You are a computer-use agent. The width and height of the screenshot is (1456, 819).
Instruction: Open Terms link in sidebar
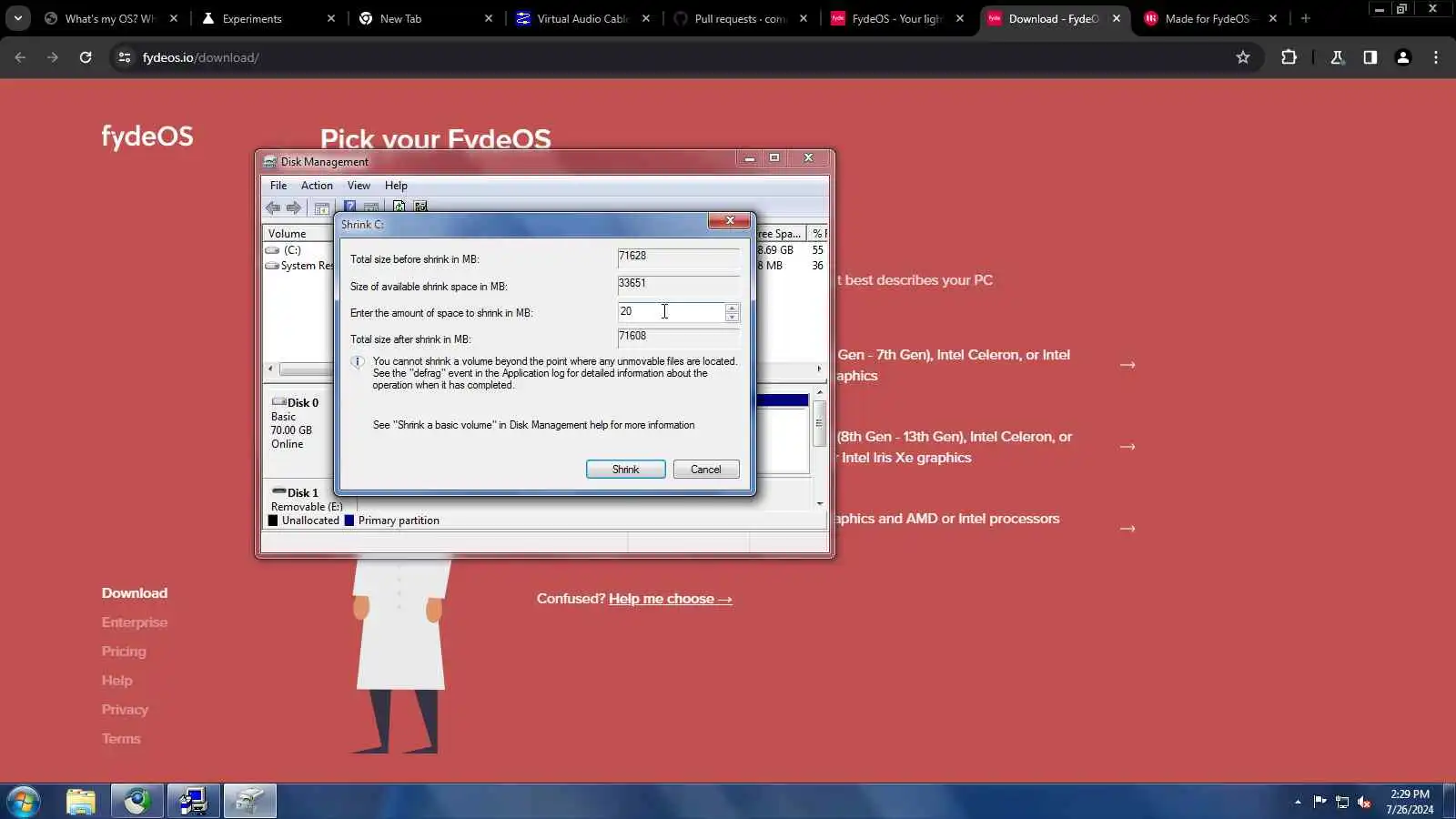coord(121,739)
